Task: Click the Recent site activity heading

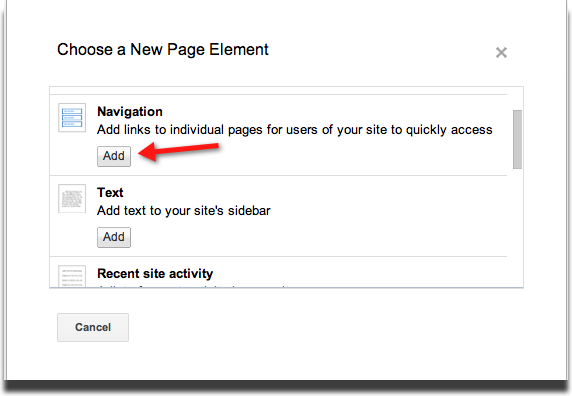Action: click(x=155, y=273)
